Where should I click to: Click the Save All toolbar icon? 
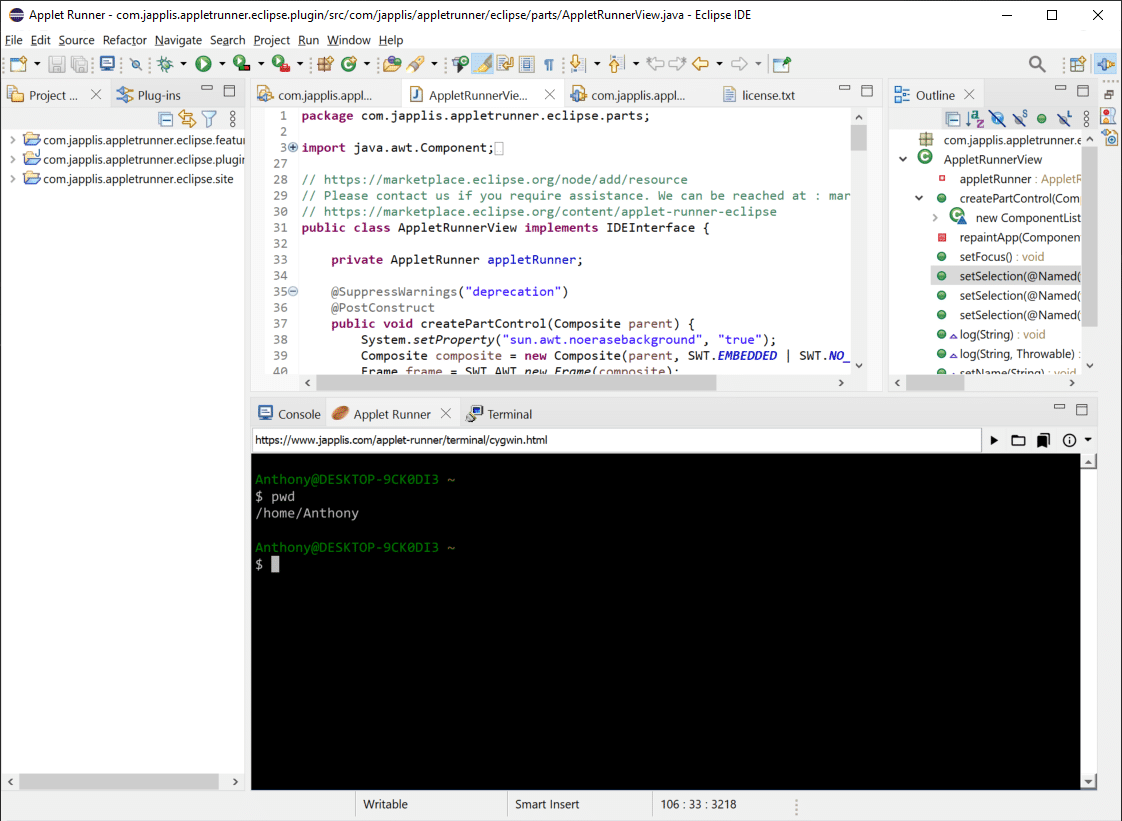click(79, 64)
